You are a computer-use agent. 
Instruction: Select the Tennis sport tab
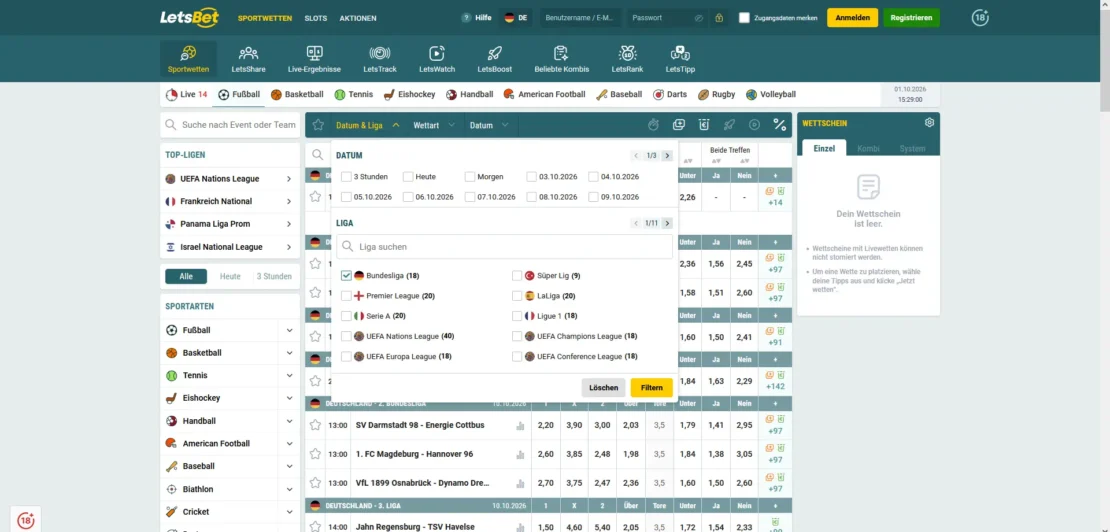coord(354,94)
